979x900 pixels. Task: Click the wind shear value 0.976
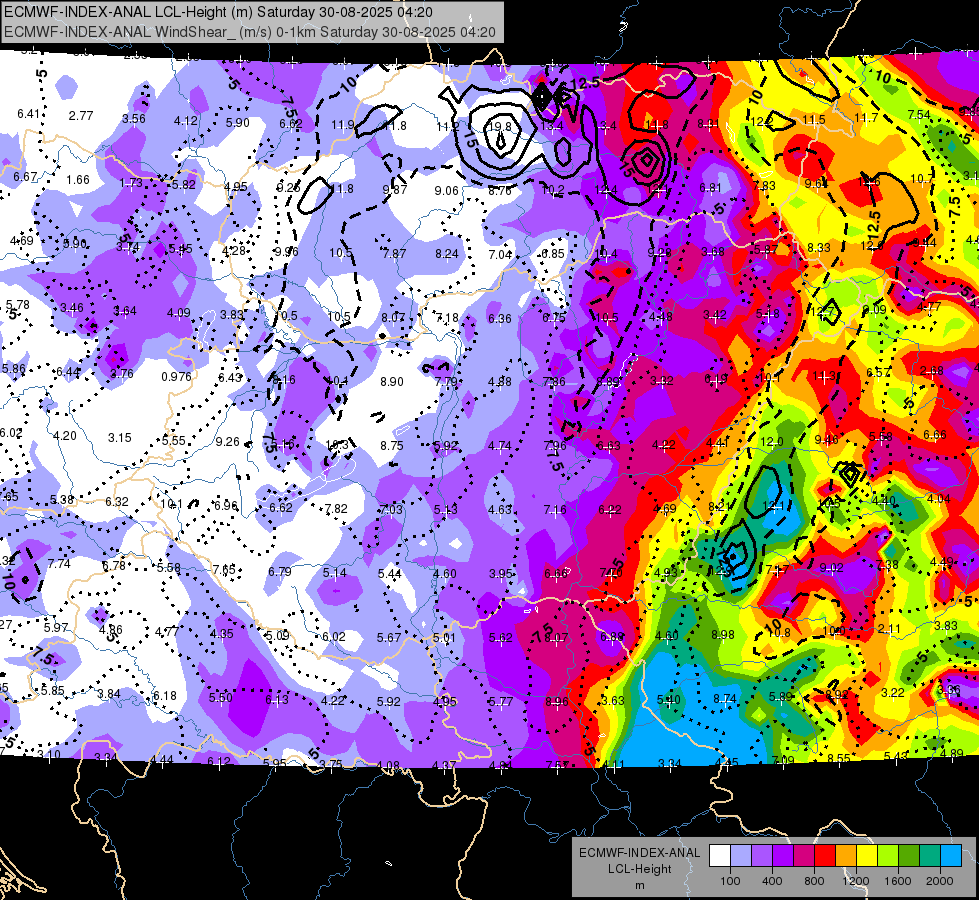(177, 376)
